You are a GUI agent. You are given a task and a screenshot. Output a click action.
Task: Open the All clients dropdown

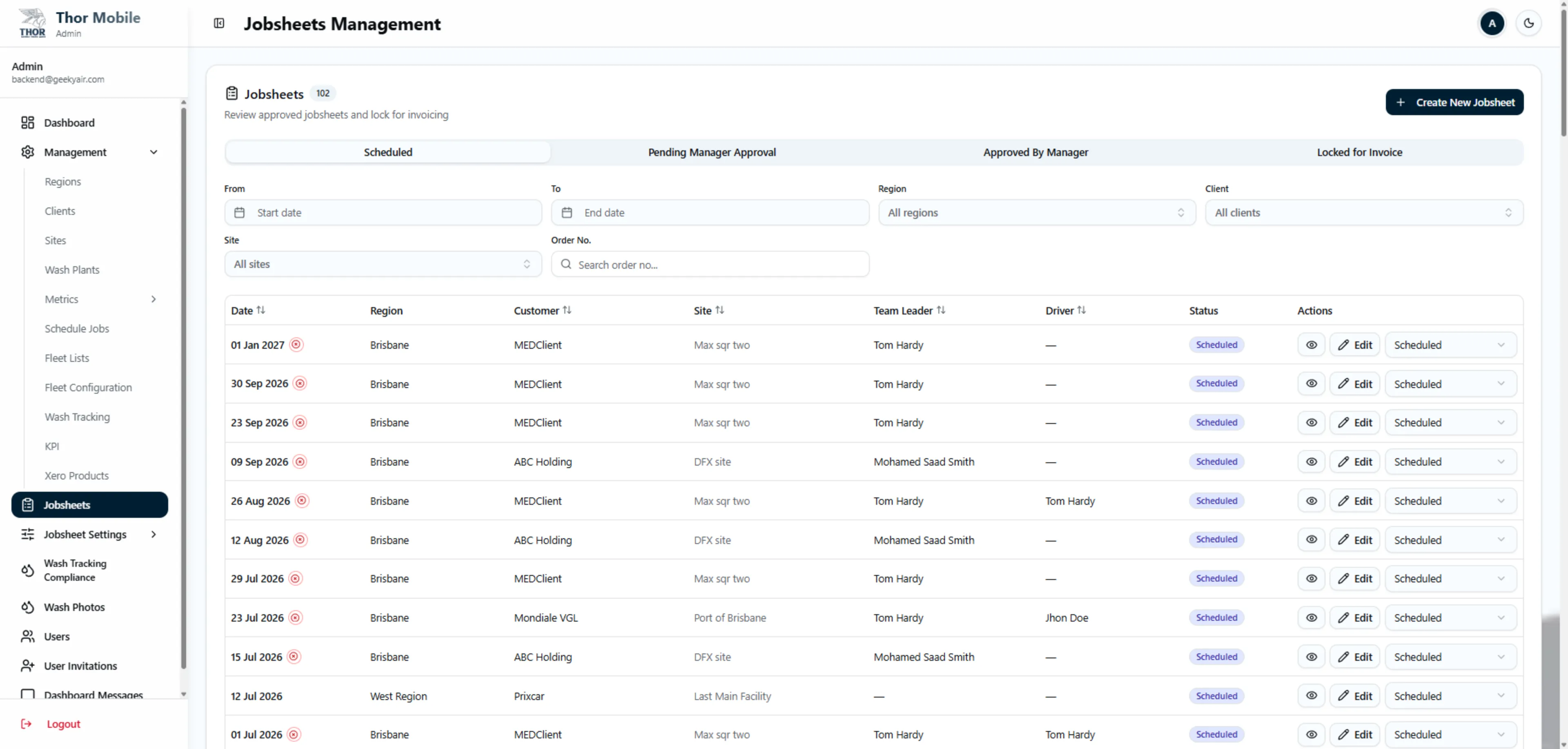pyautogui.click(x=1364, y=212)
